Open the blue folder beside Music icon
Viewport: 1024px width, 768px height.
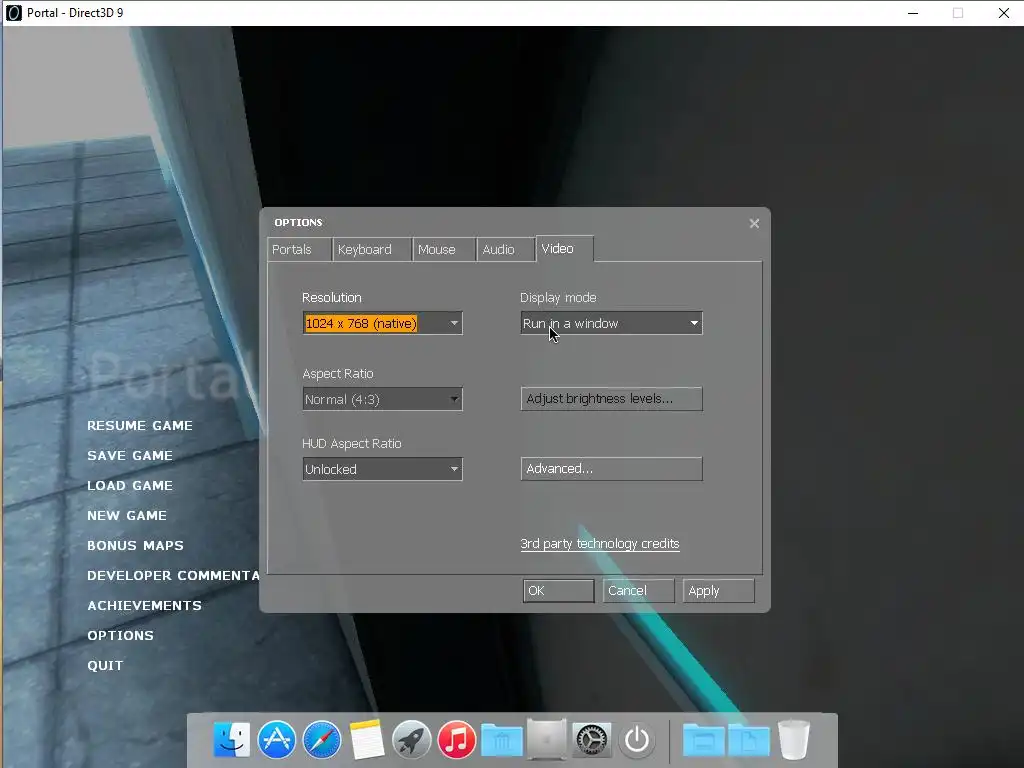(x=502, y=741)
